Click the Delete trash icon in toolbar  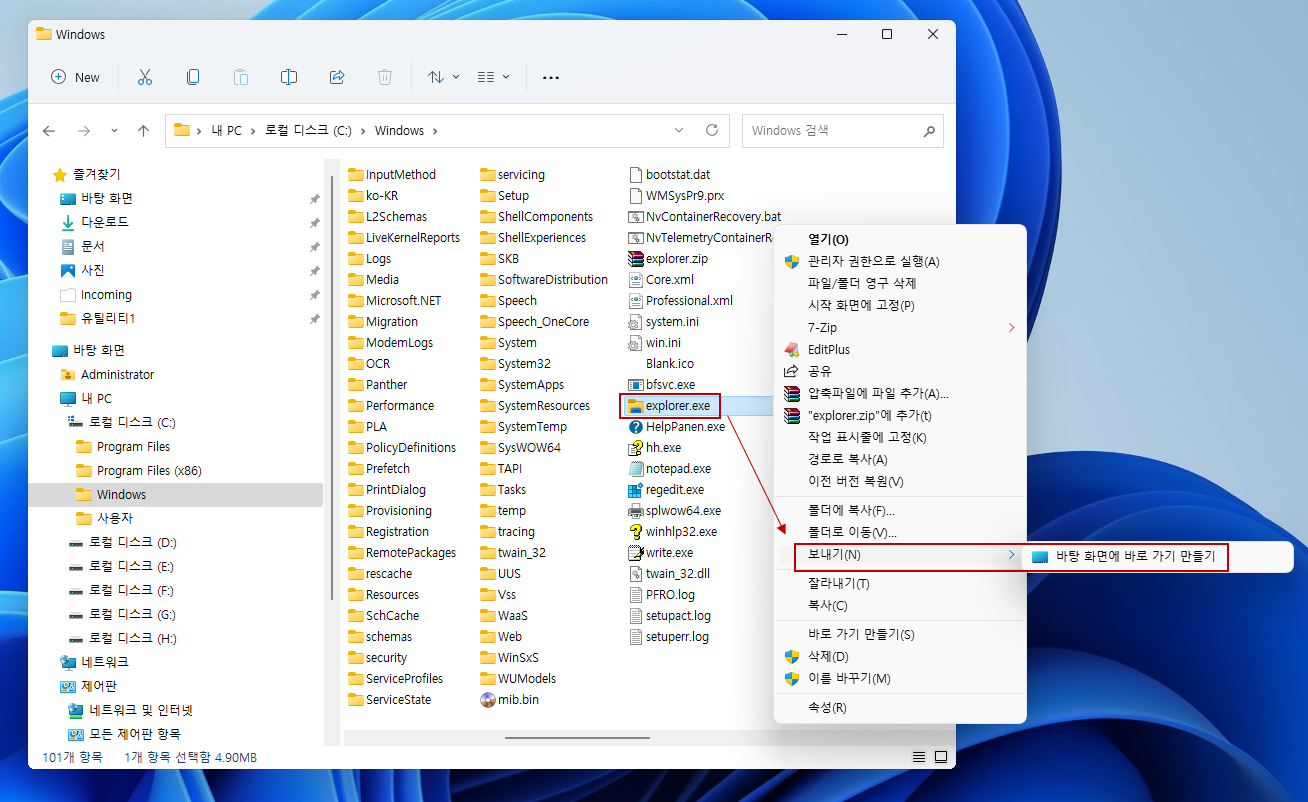coord(385,77)
